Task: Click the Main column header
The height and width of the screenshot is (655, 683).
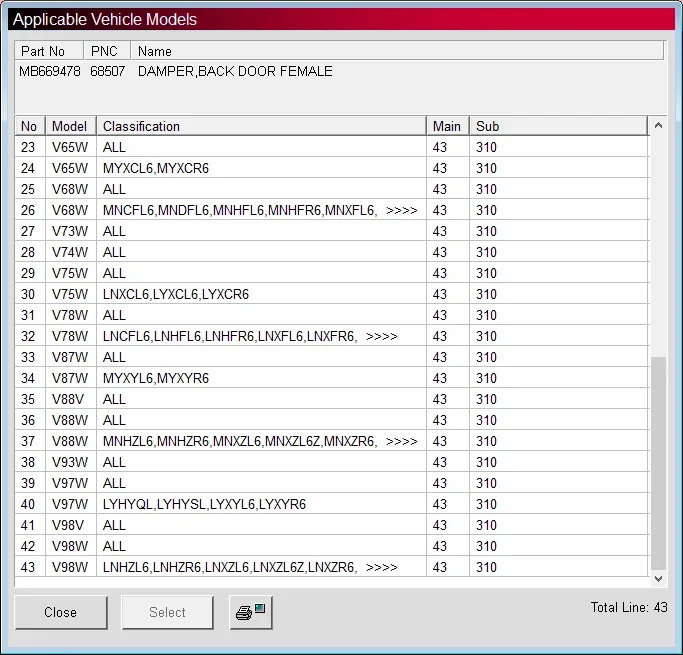Action: tap(448, 126)
